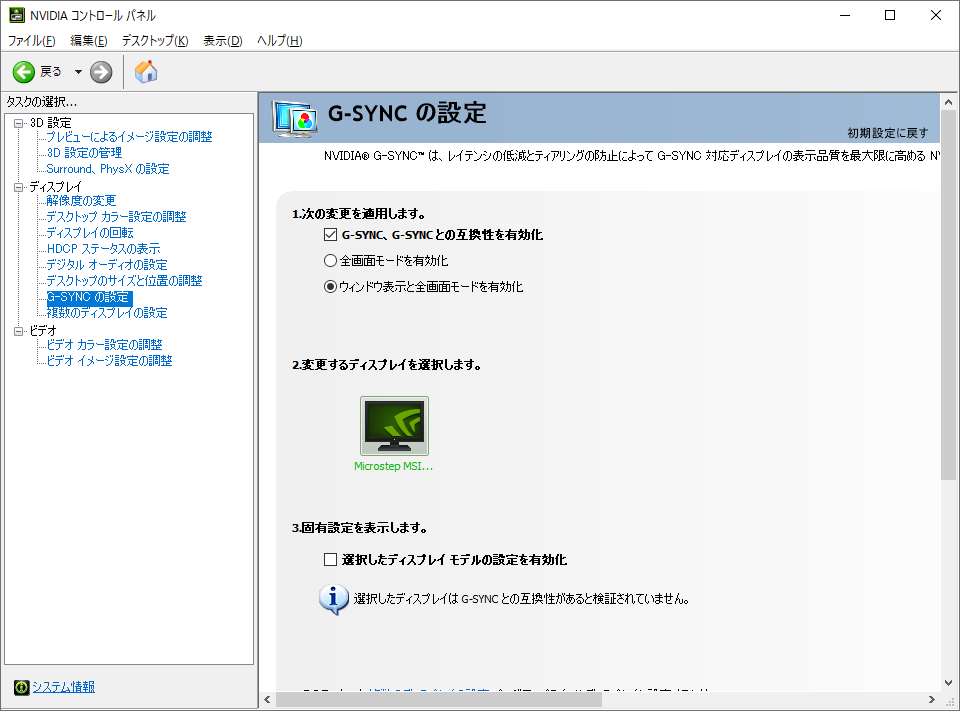Open the デスクトップ(K) menu
Image resolution: width=960 pixels, height=711 pixels.
coord(155,41)
